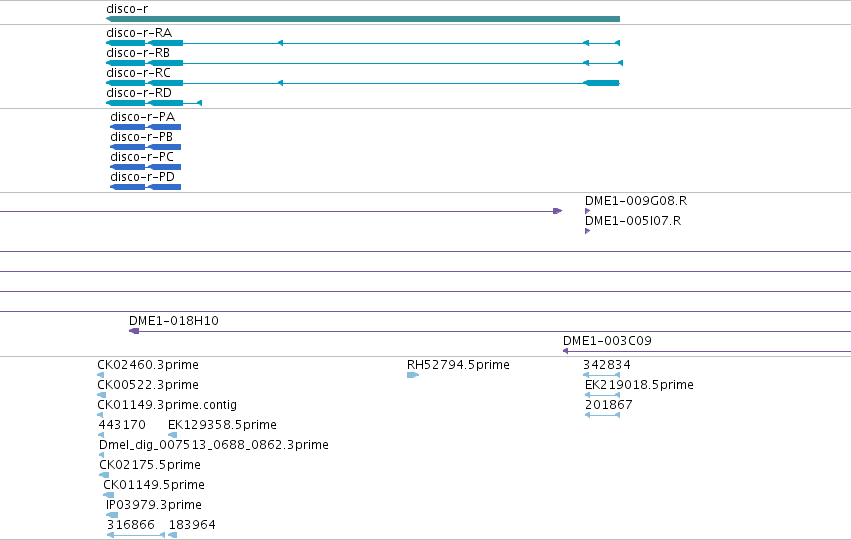Click the disco-r-RC transcript label
Image resolution: width=851 pixels, height=540 pixels.
pos(138,73)
